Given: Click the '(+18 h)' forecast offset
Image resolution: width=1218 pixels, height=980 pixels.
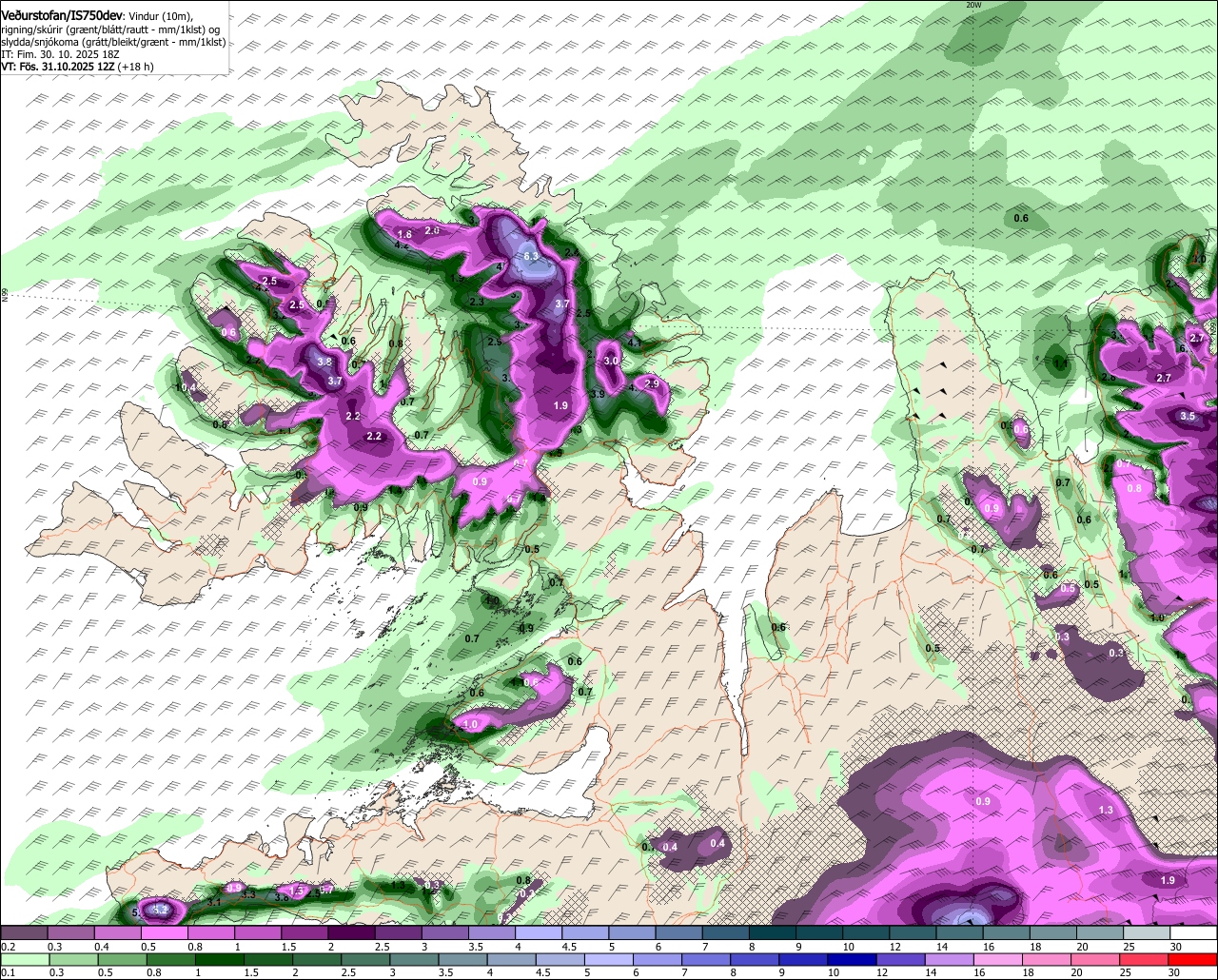Looking at the screenshot, I should click(137, 67).
